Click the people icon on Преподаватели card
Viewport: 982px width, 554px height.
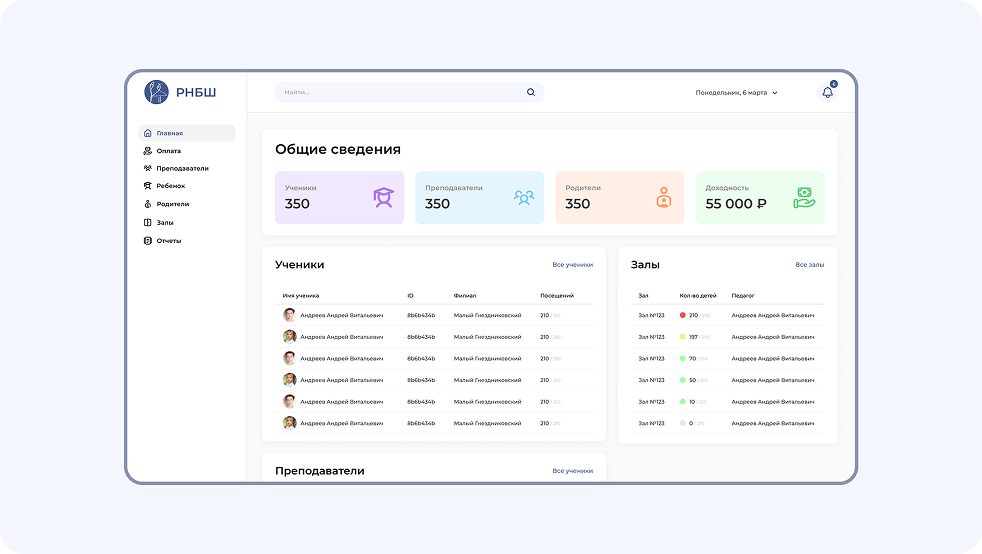524,197
